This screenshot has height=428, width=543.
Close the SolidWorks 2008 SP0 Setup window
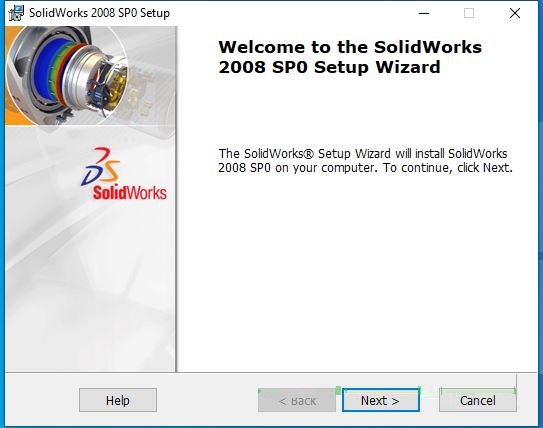pyautogui.click(x=515, y=13)
